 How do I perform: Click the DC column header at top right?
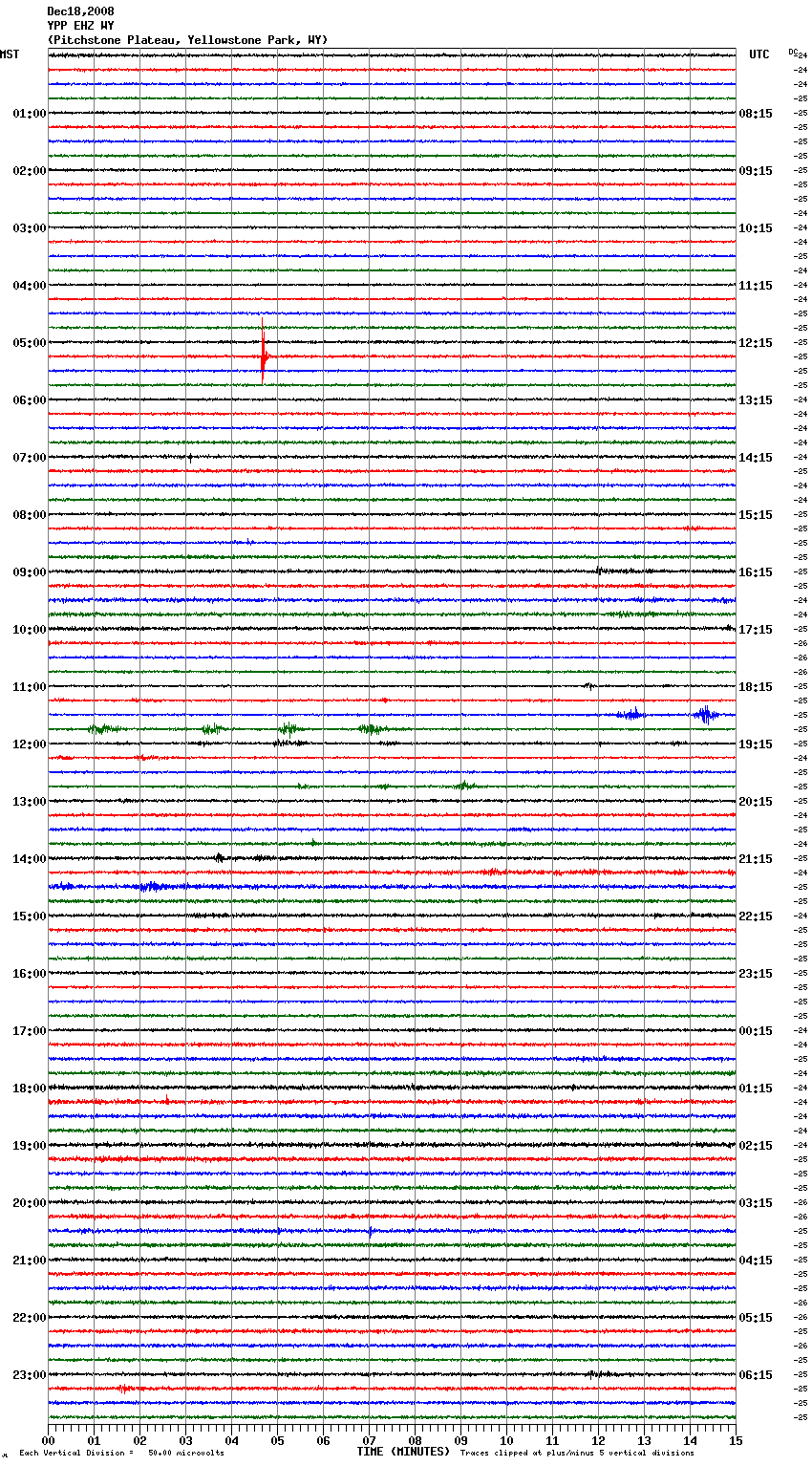(x=793, y=52)
